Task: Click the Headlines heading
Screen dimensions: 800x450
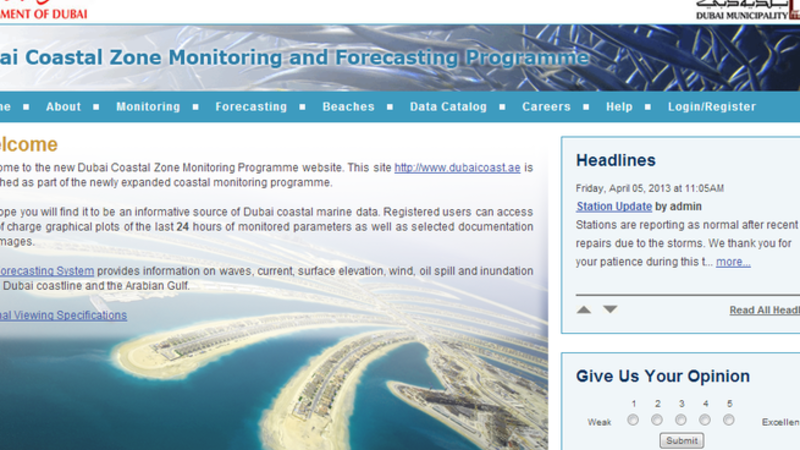Action: click(x=616, y=160)
